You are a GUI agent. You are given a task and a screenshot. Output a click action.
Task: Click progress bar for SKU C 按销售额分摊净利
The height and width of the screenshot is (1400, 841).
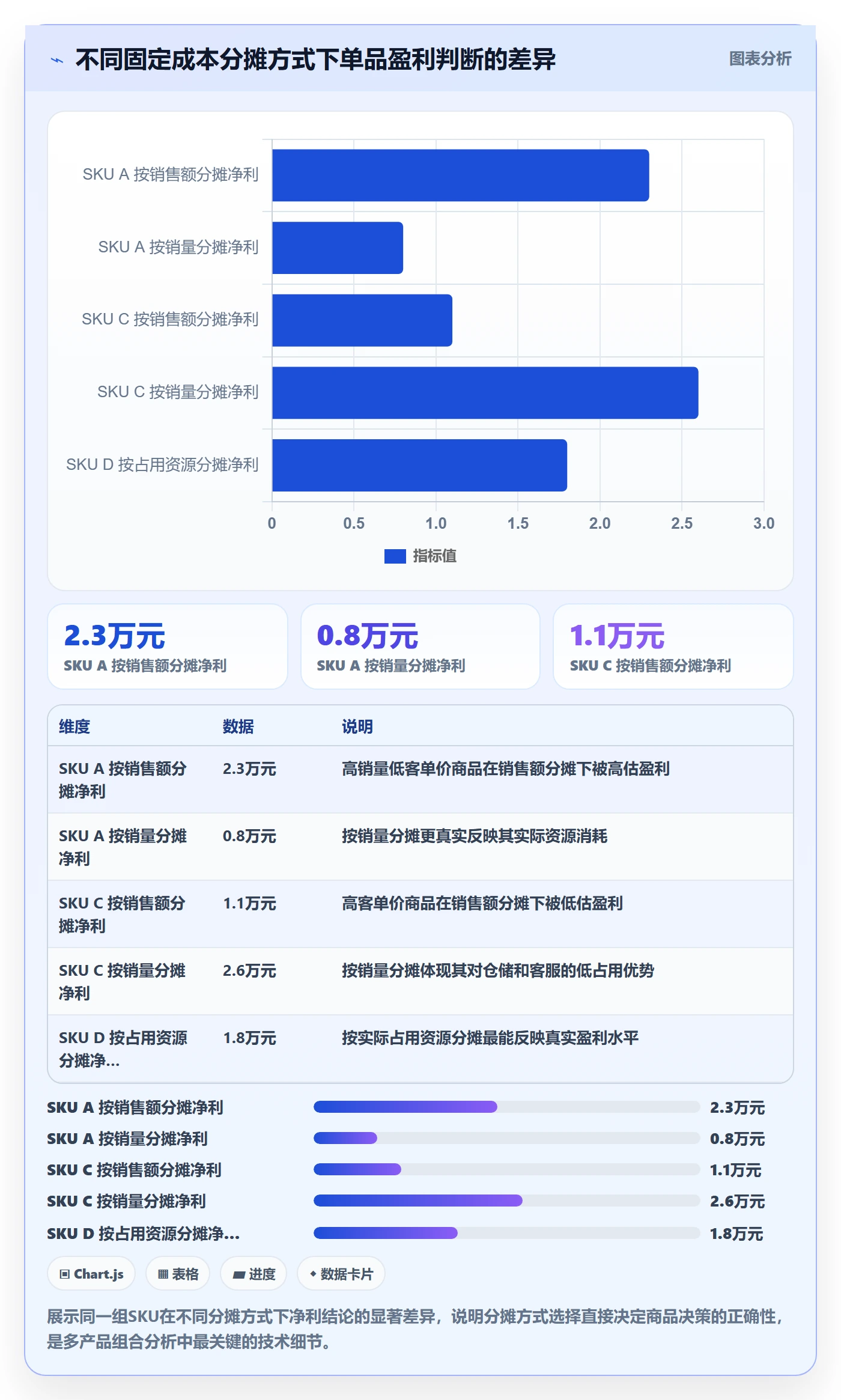point(506,1169)
